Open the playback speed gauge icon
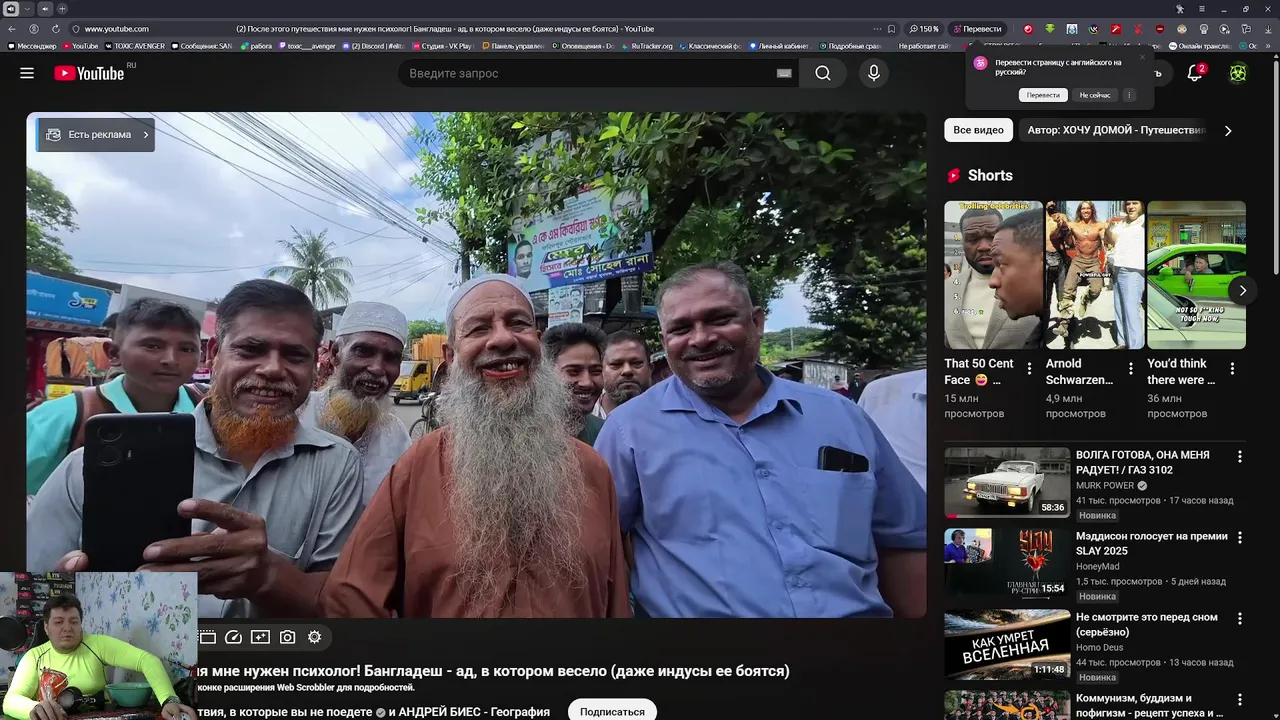 [233, 637]
